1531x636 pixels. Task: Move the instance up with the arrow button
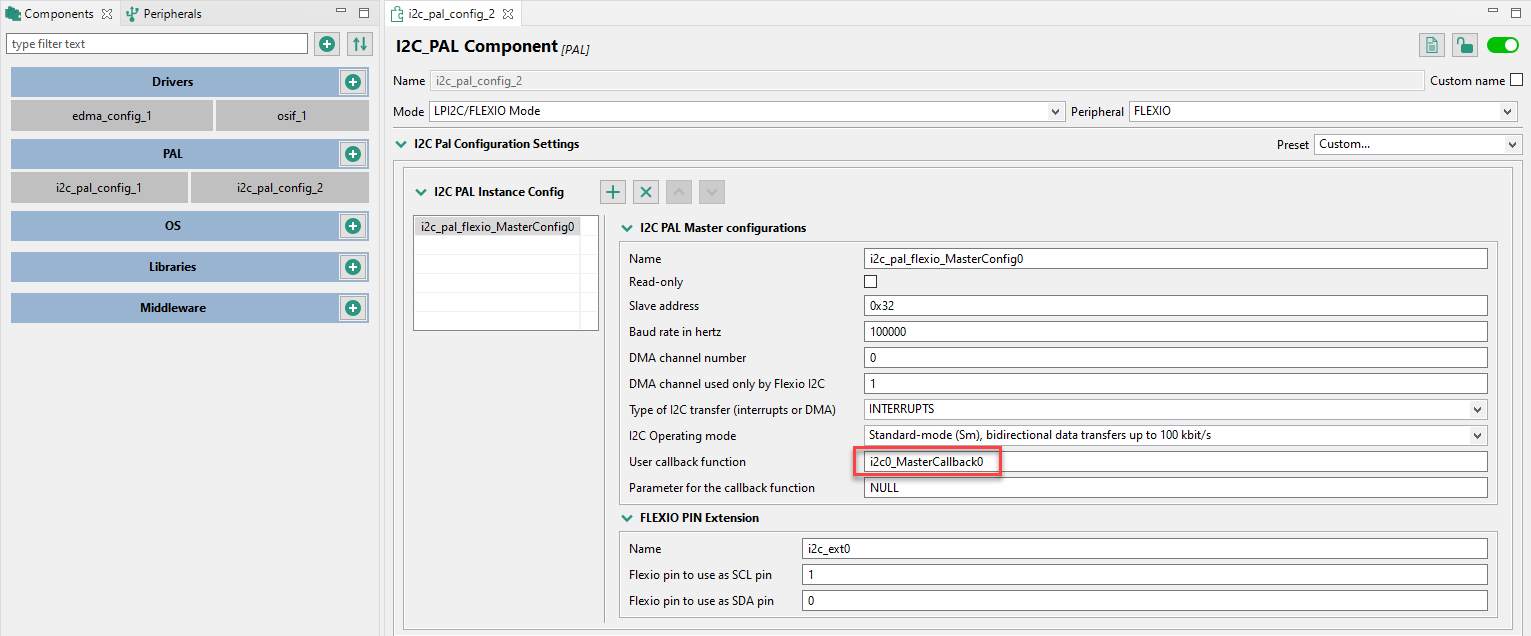click(x=679, y=192)
